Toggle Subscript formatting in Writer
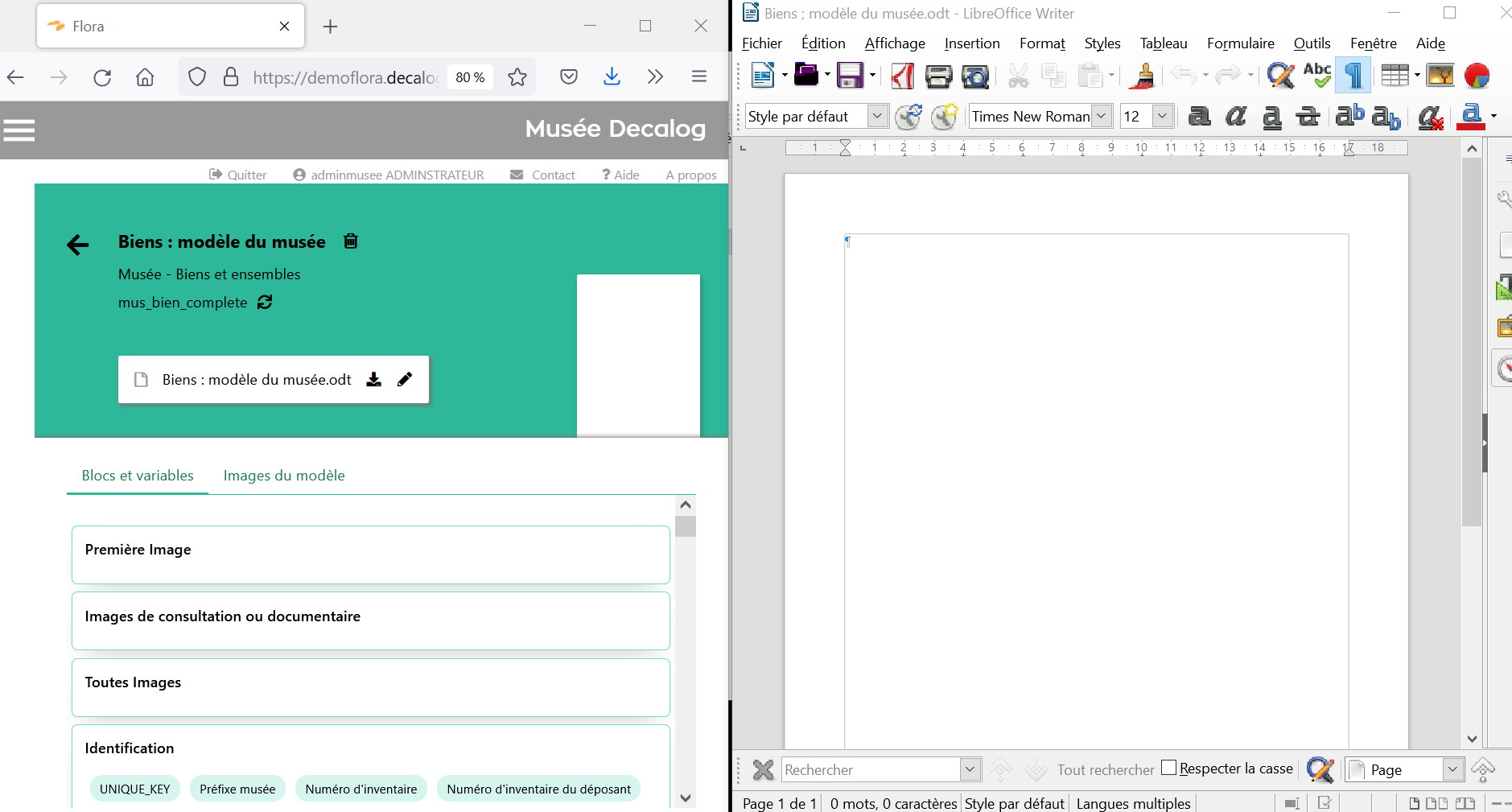The width and height of the screenshot is (1512, 812). 1386,117
